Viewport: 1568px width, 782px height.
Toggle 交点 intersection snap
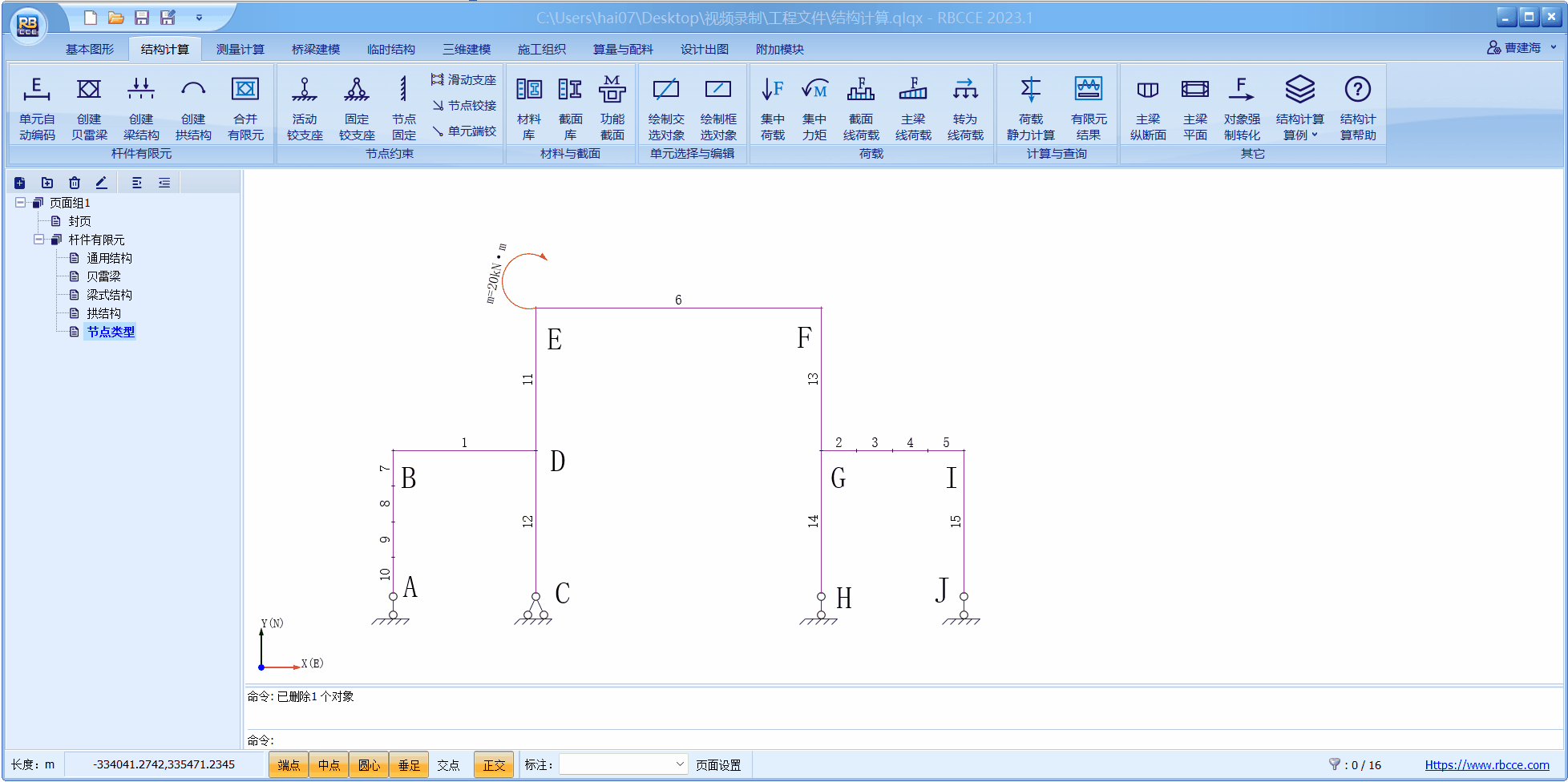tap(448, 765)
